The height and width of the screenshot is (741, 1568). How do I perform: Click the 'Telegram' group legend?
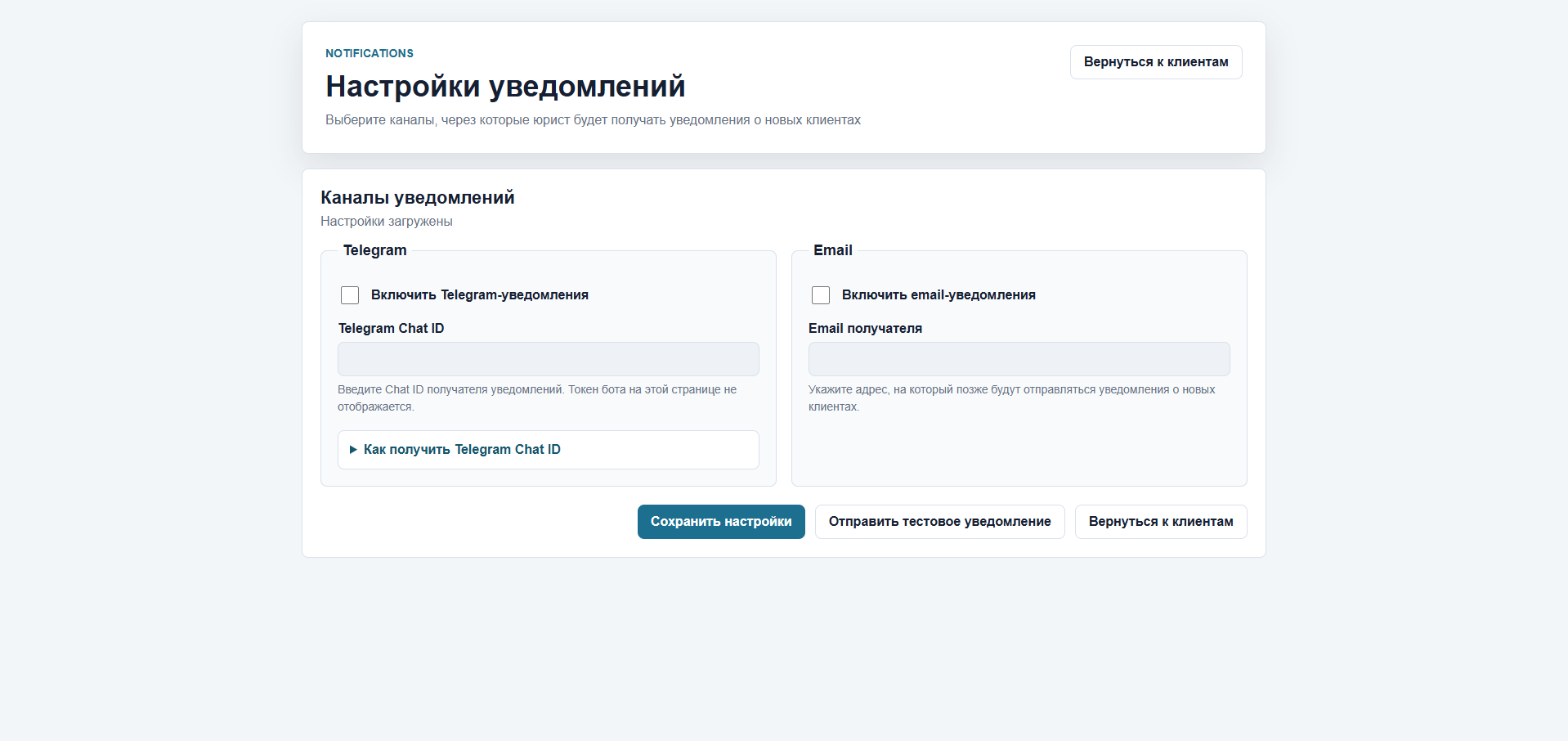[x=375, y=250]
